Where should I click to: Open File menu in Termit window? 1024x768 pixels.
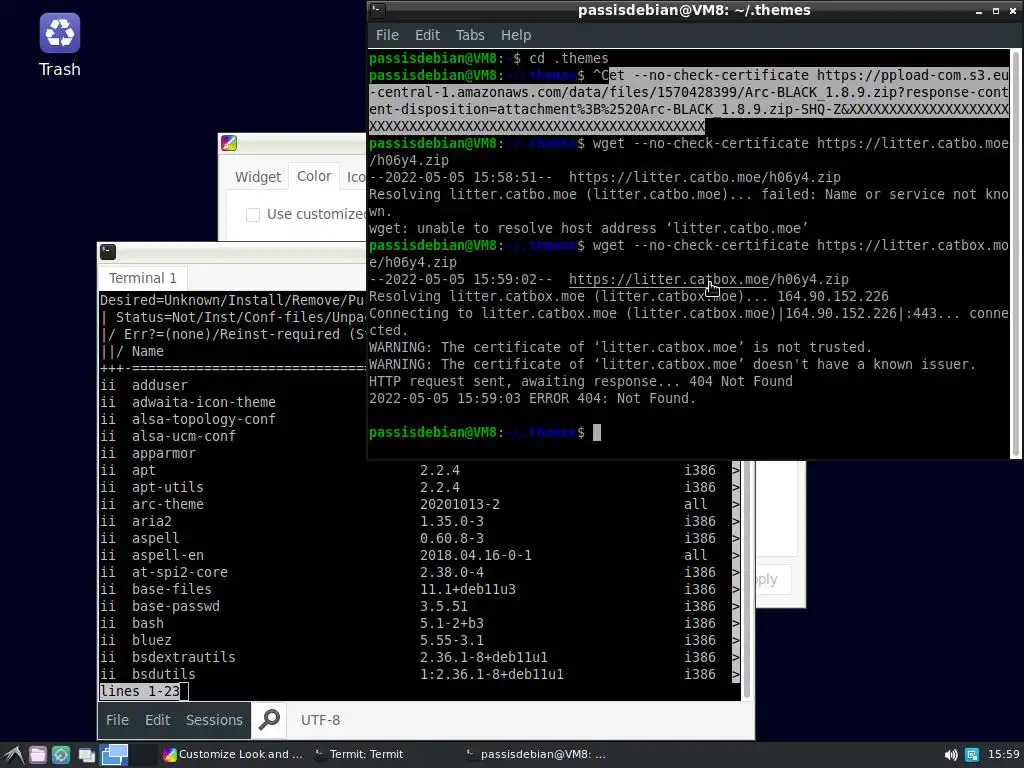pyautogui.click(x=118, y=720)
